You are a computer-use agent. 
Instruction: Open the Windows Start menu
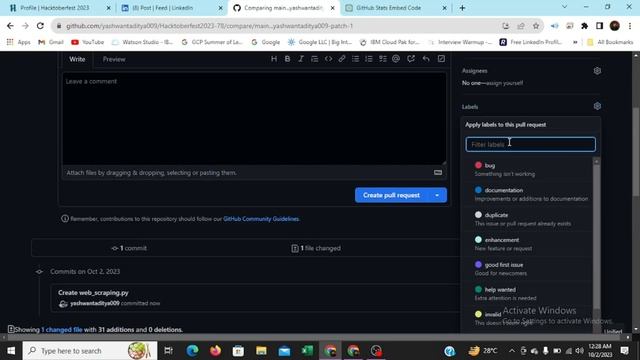[11, 351]
